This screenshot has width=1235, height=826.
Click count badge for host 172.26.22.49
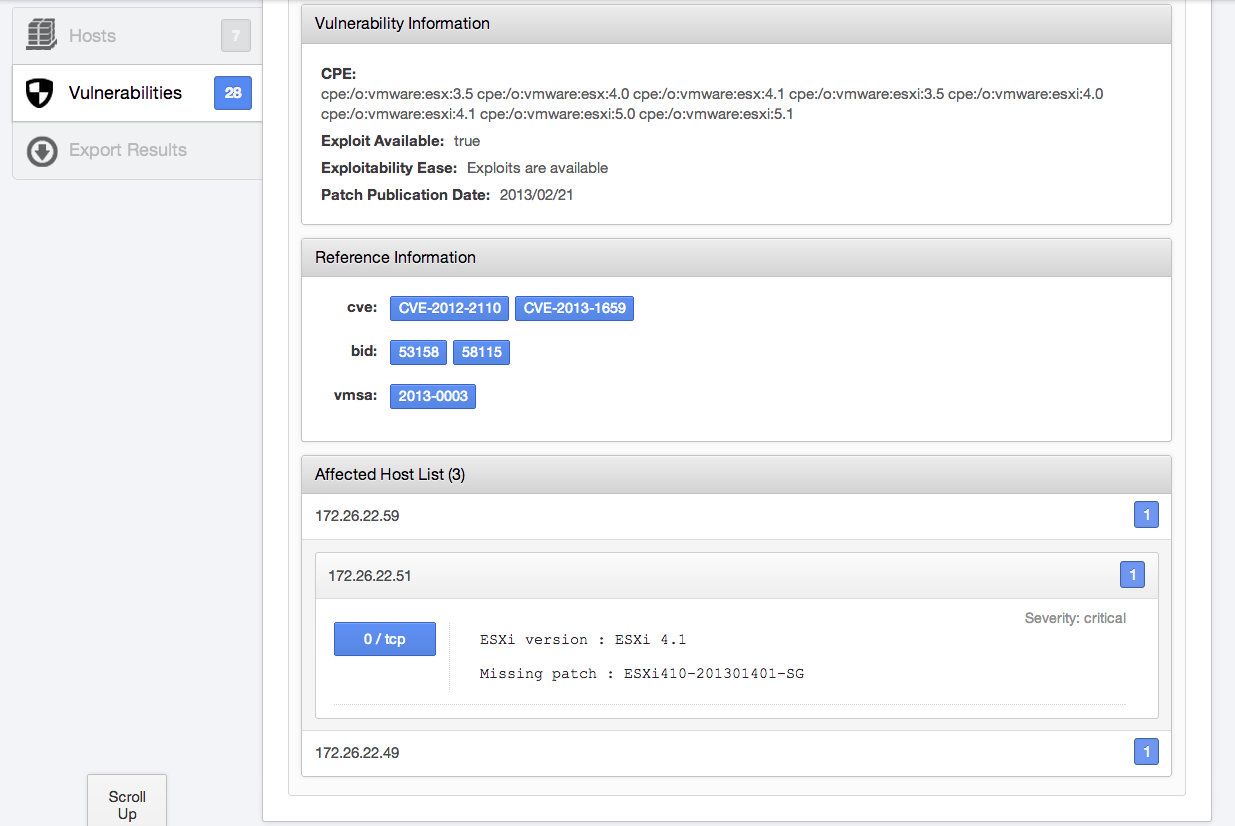1146,751
